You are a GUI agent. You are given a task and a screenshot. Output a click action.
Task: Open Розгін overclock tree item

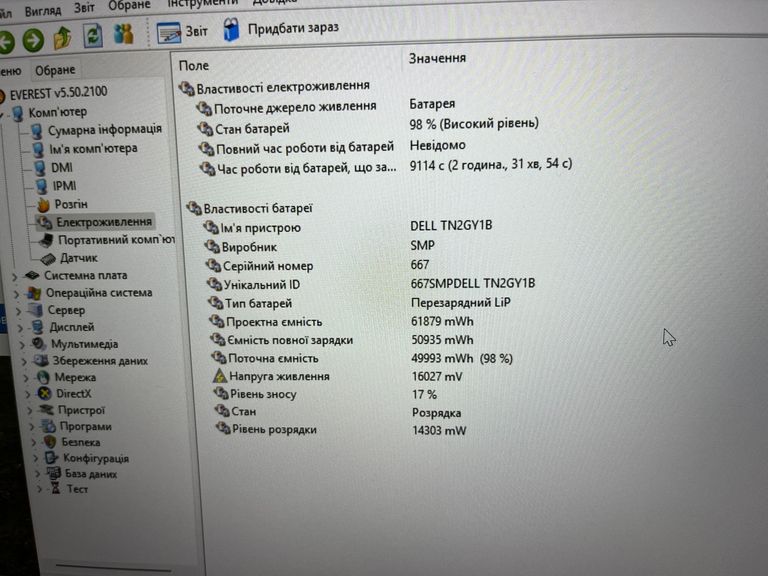coord(71,204)
